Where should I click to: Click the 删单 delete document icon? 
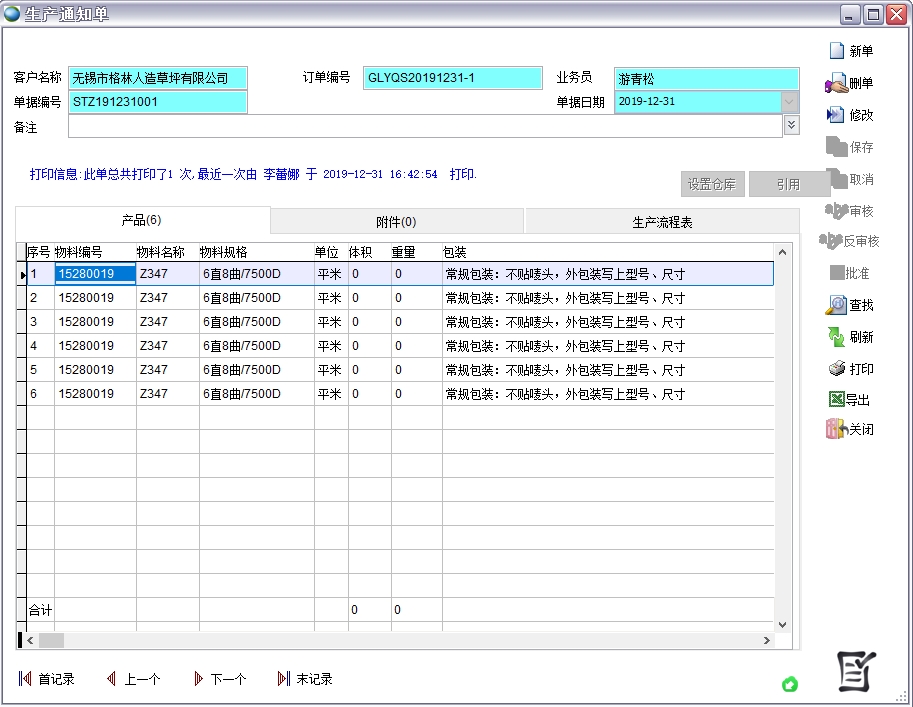coord(836,83)
